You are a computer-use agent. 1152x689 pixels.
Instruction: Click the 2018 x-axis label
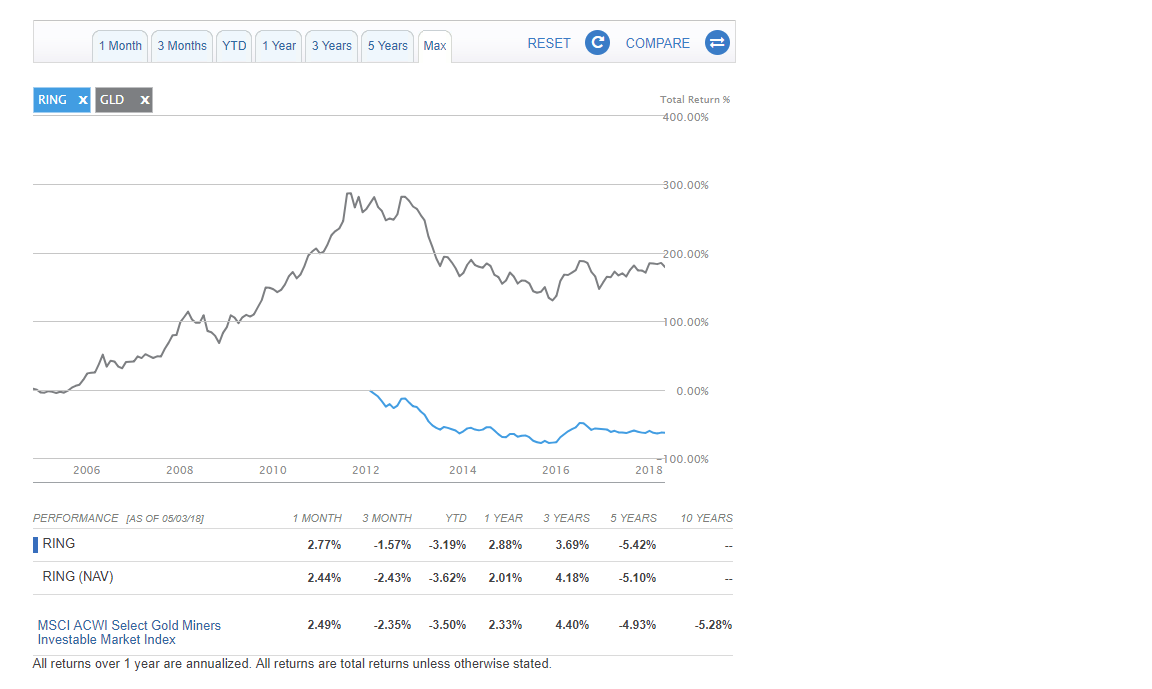(649, 470)
